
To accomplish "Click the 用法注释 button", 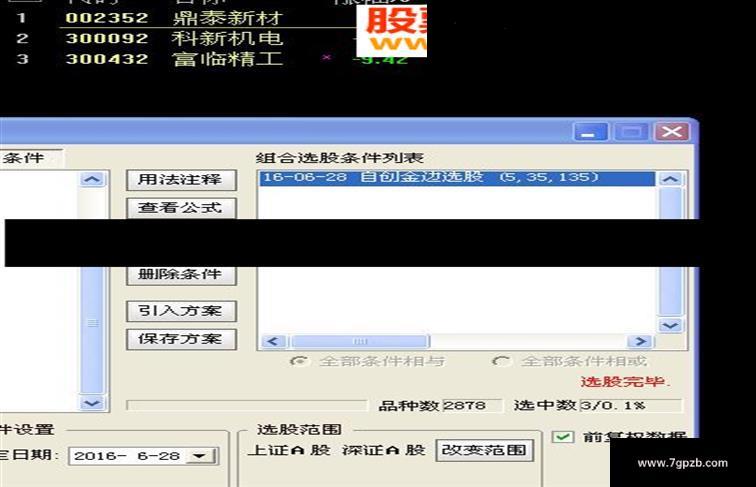I will point(181,180).
